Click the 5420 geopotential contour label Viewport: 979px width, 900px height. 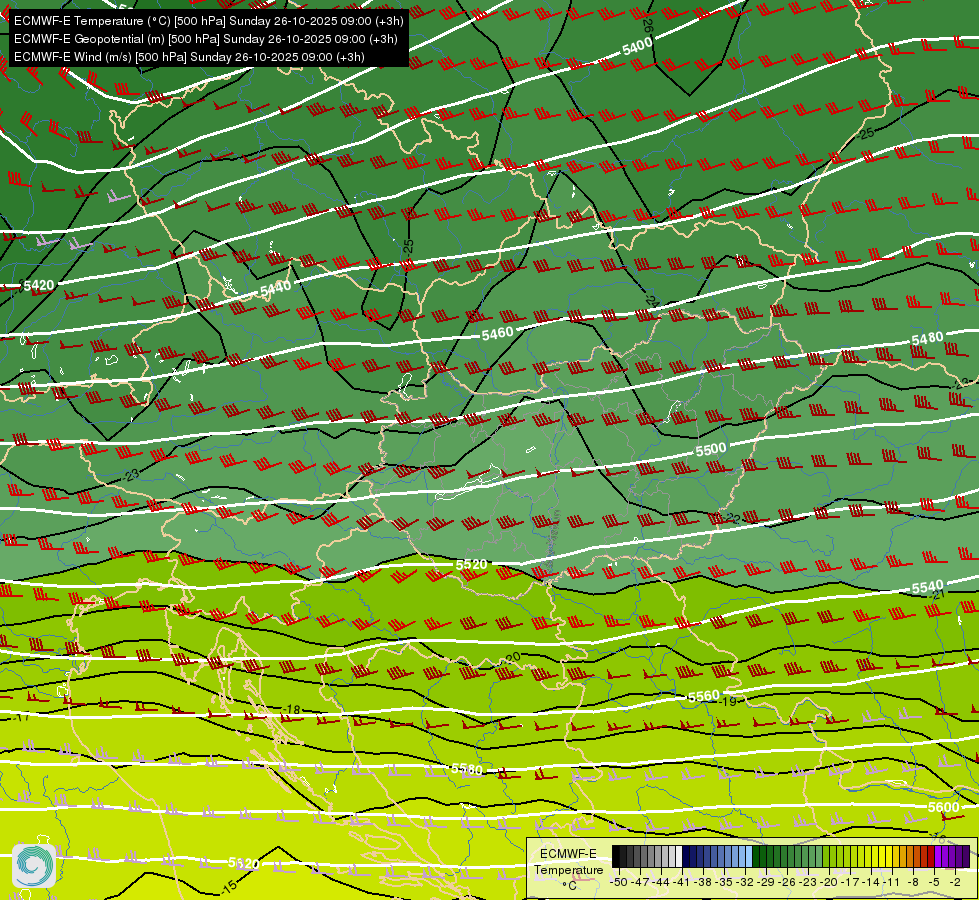(39, 285)
